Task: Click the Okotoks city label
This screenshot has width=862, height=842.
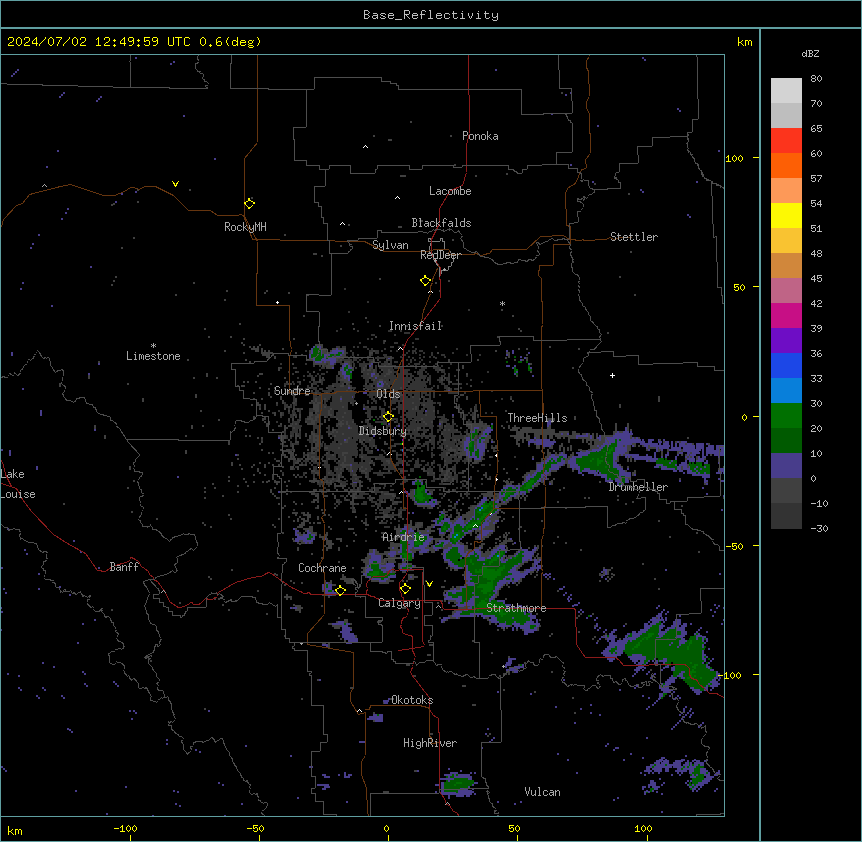Action: tap(412, 700)
